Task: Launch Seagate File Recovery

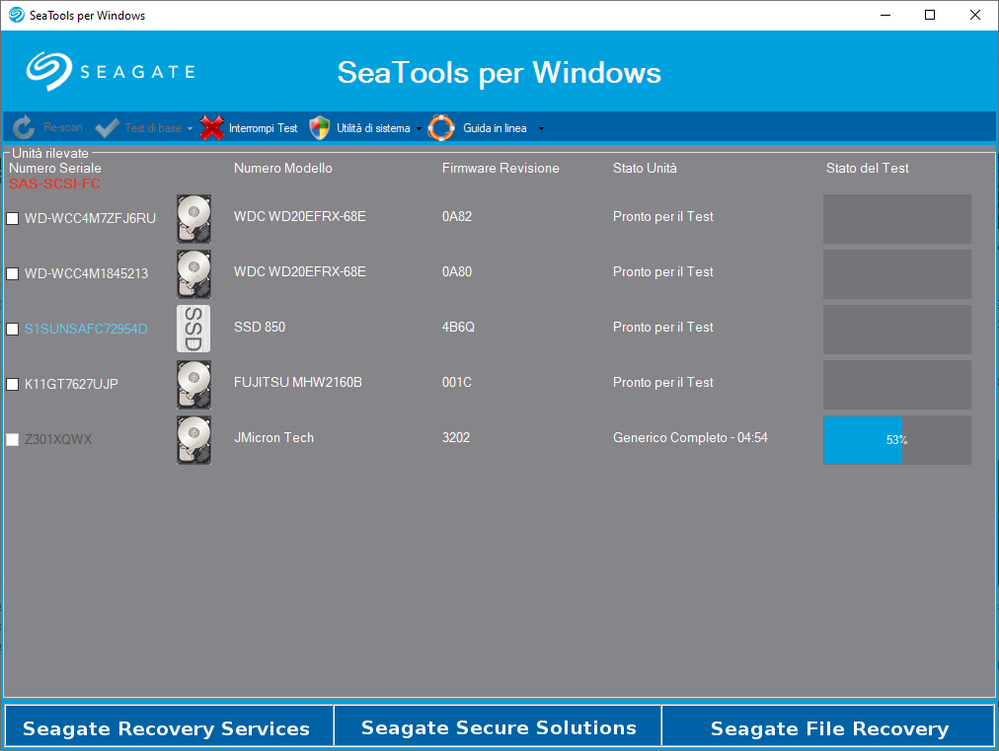Action: coord(828,727)
